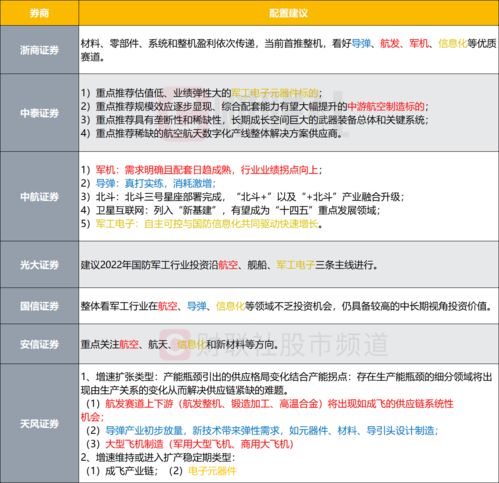Click 成飞产业链 in the 天风证券 row
Screen dimensions: 499x483
click(129, 471)
